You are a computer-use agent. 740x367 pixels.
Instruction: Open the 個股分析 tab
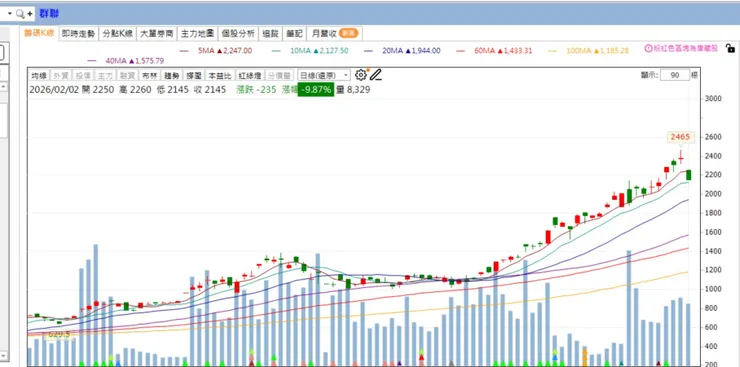[238, 33]
